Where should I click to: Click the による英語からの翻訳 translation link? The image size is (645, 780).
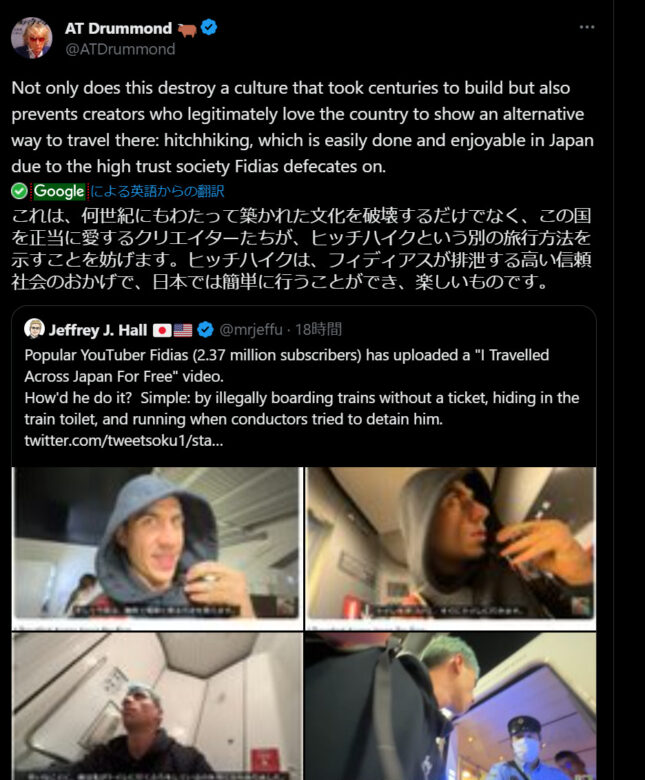pos(157,191)
